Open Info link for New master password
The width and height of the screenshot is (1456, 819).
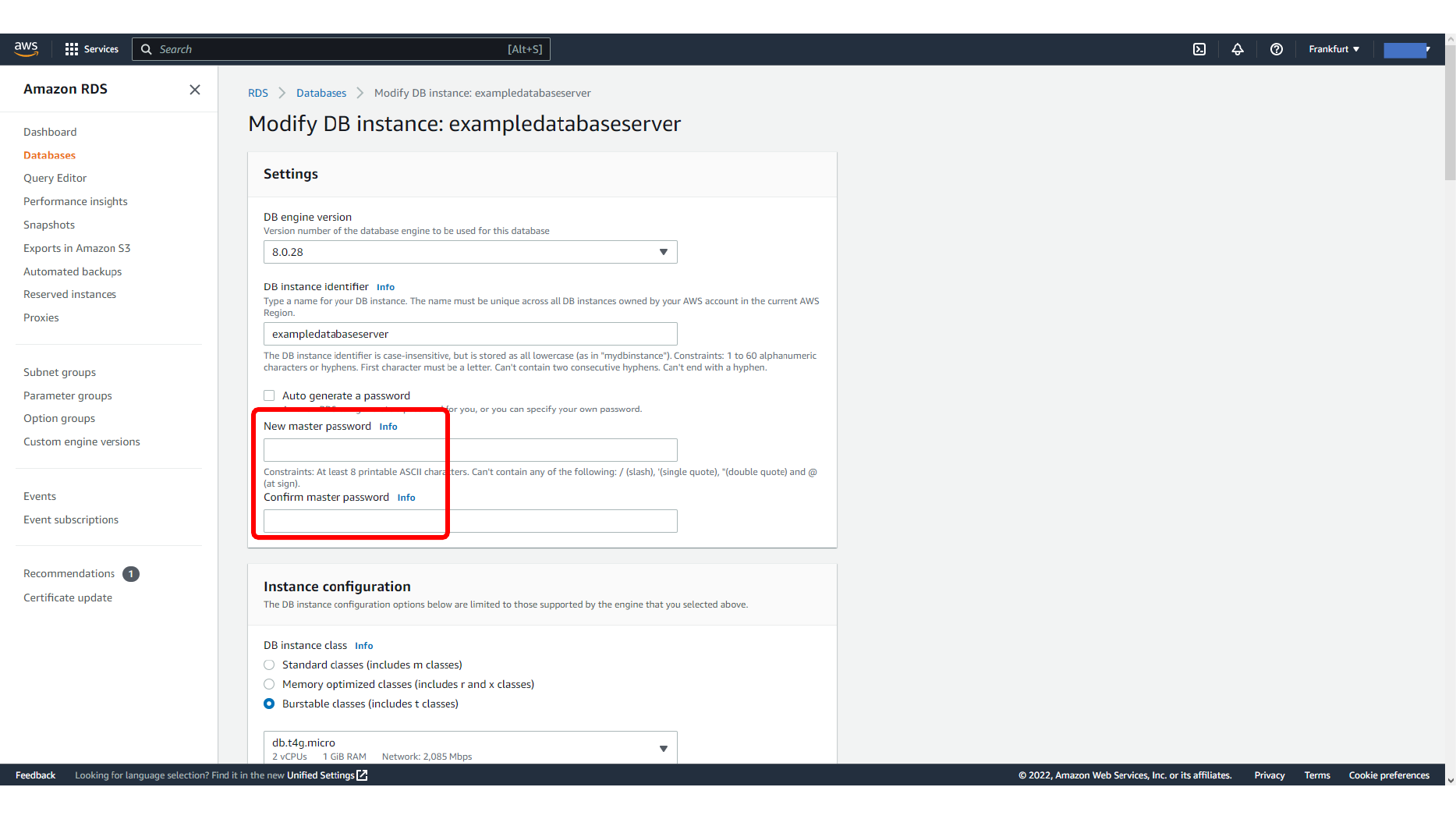point(388,427)
